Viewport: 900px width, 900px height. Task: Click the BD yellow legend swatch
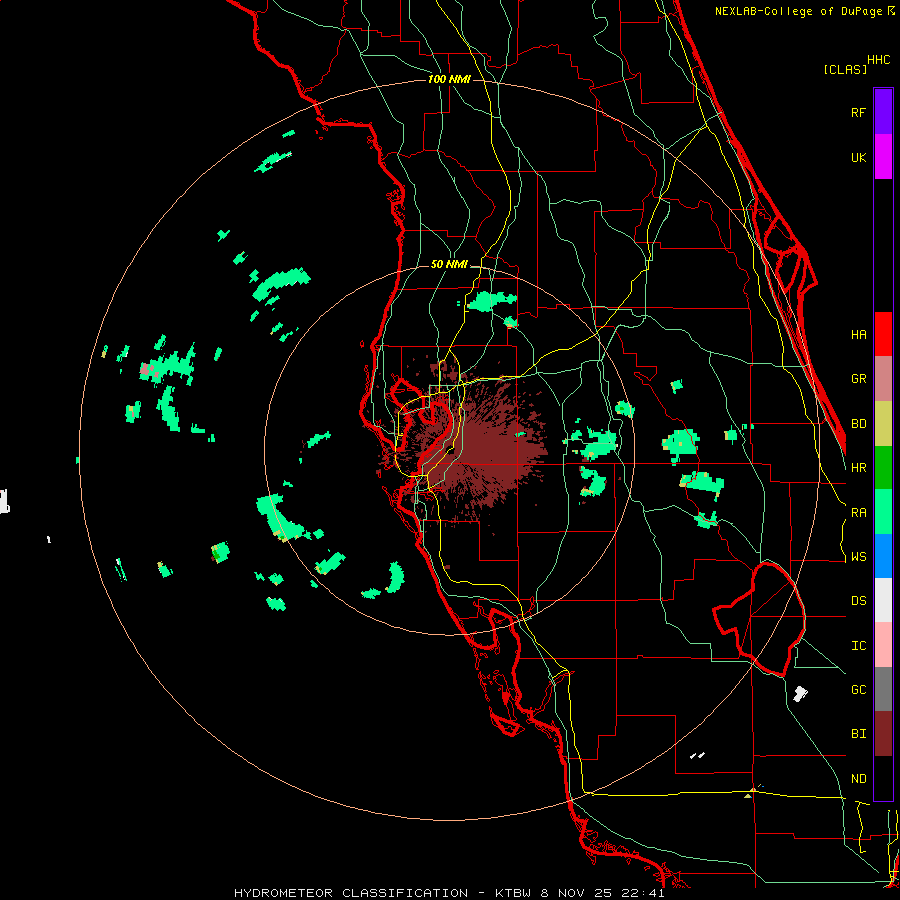pos(883,424)
